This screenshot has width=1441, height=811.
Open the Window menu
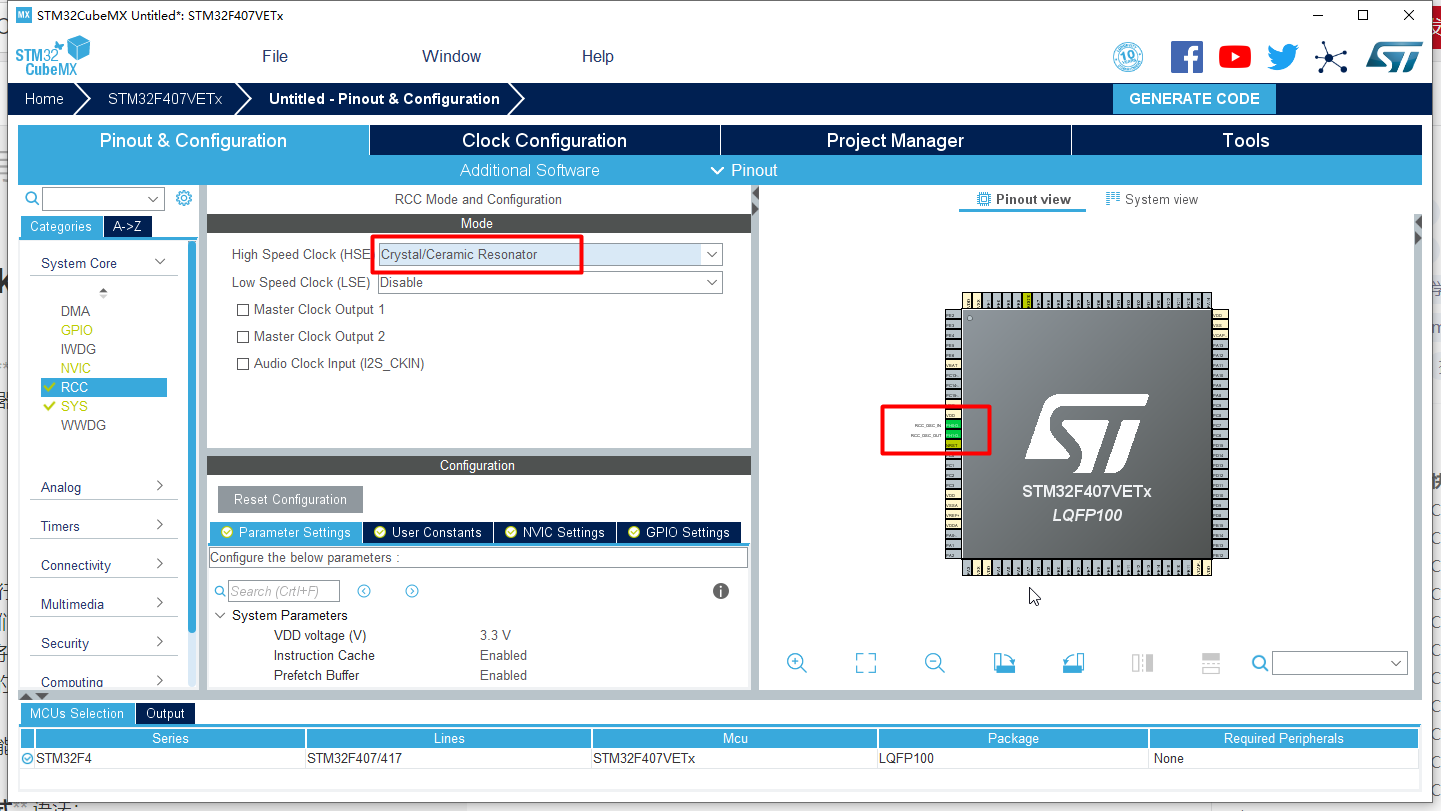pos(451,56)
